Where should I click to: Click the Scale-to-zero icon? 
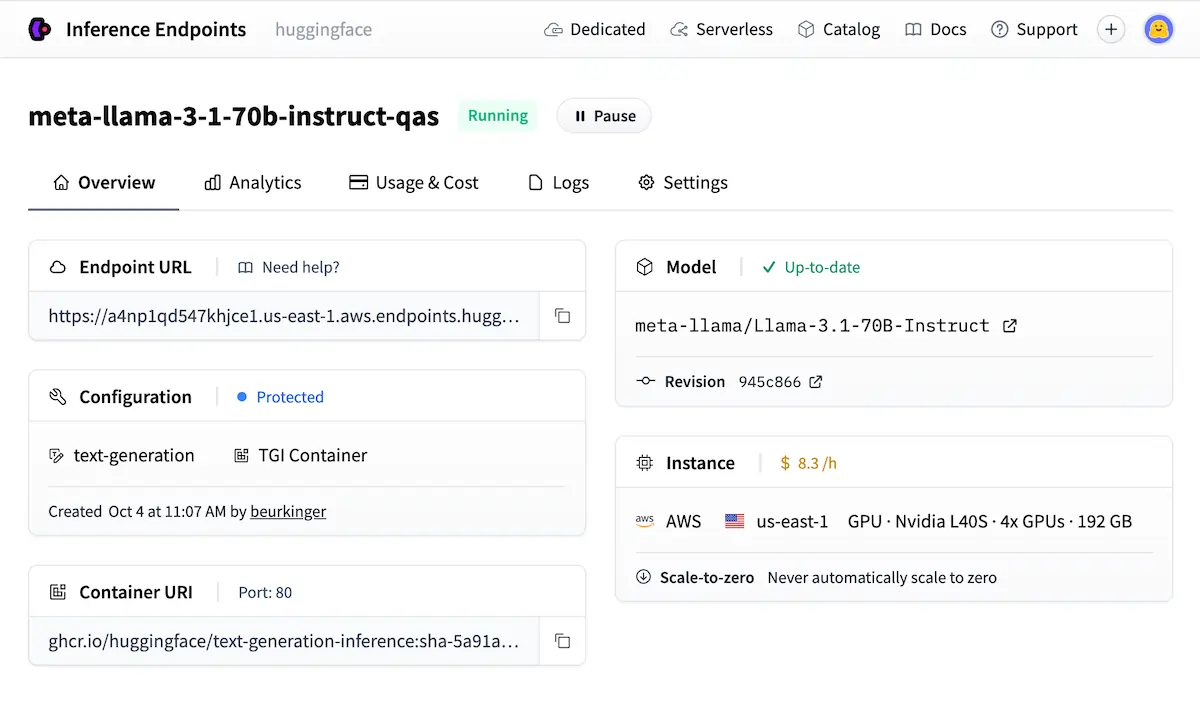pyautogui.click(x=643, y=577)
